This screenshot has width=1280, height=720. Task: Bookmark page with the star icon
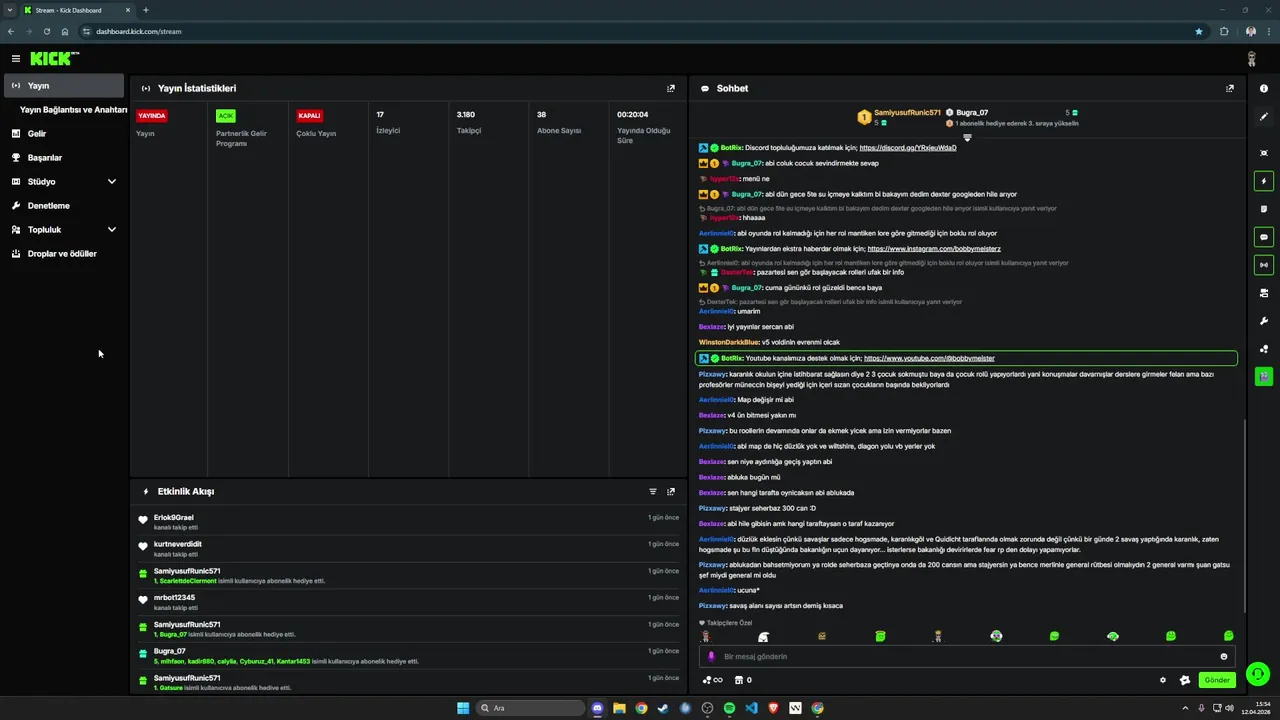coord(1199,31)
